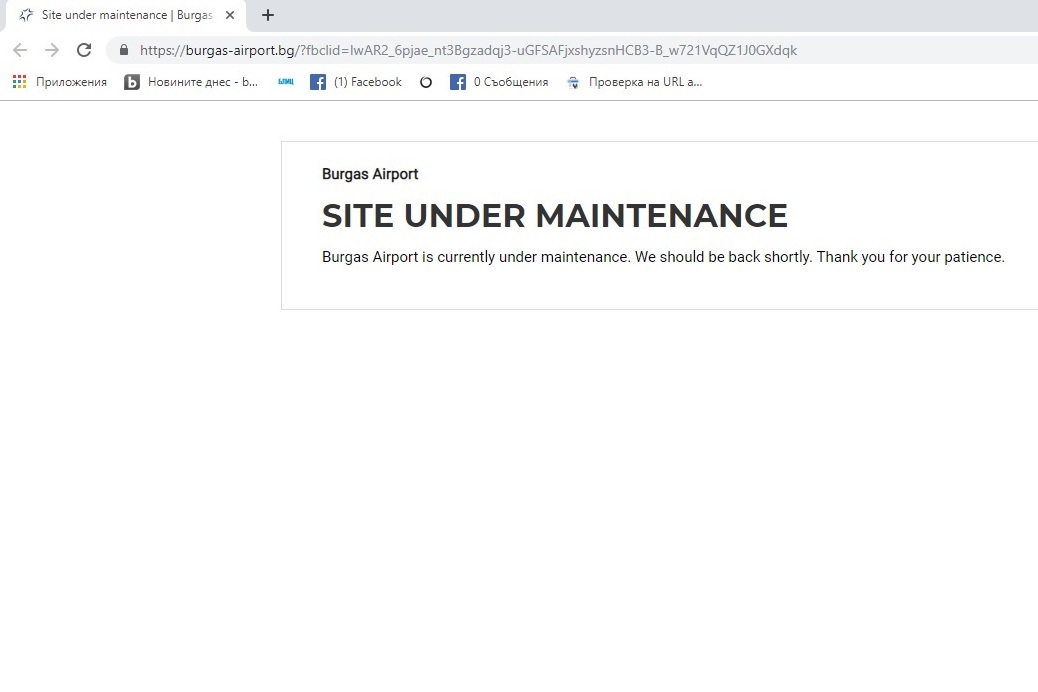
Task: Click Facebook icon beside (1) Facebook
Action: (318, 82)
